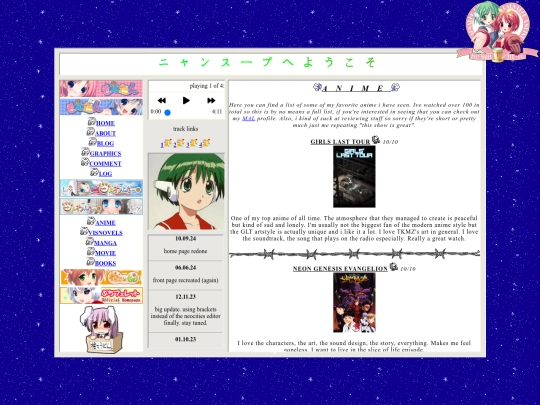Go to the BLOG page
This screenshot has height=405, width=540.
[105, 144]
